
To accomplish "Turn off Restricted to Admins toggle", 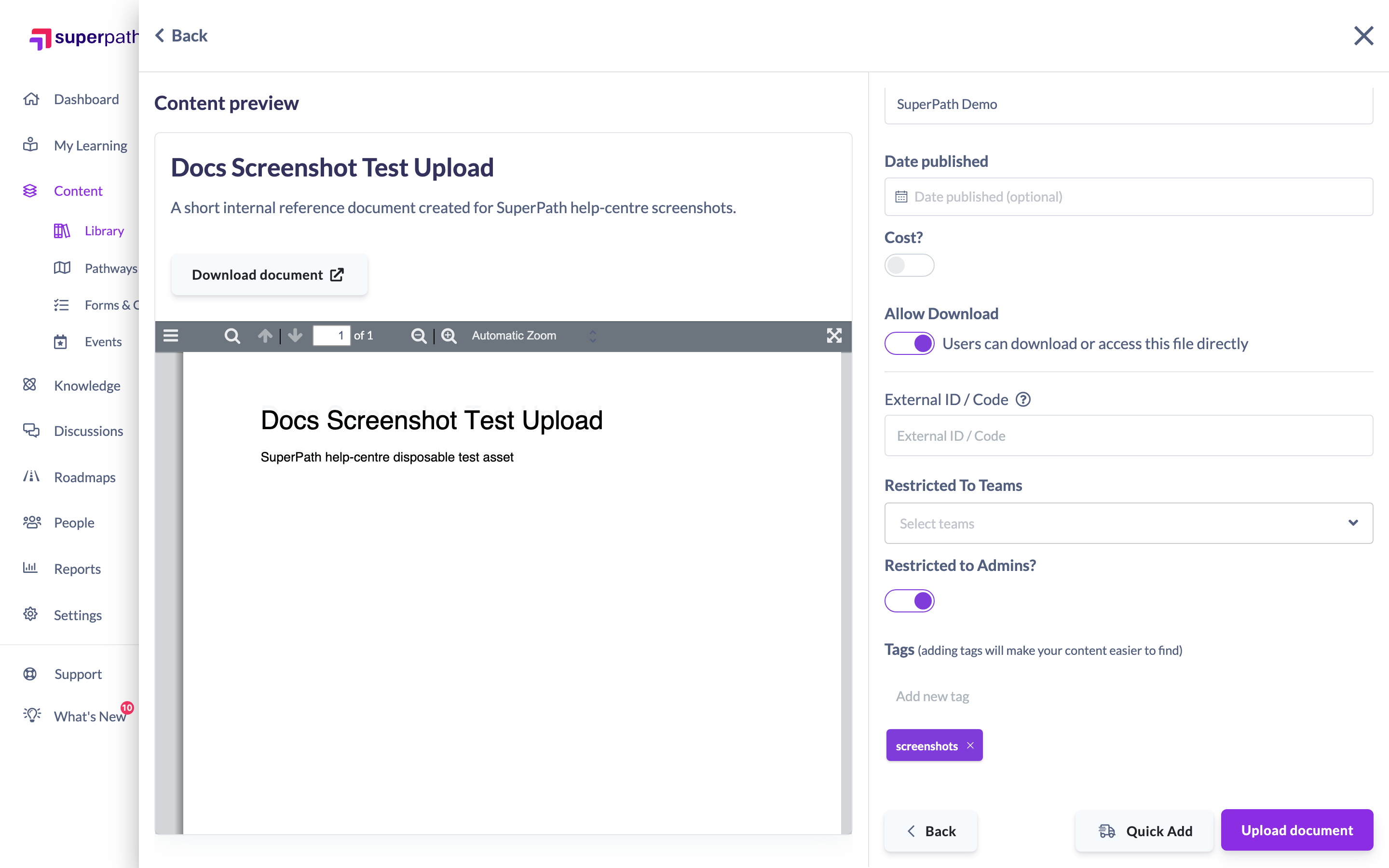I will [x=909, y=600].
